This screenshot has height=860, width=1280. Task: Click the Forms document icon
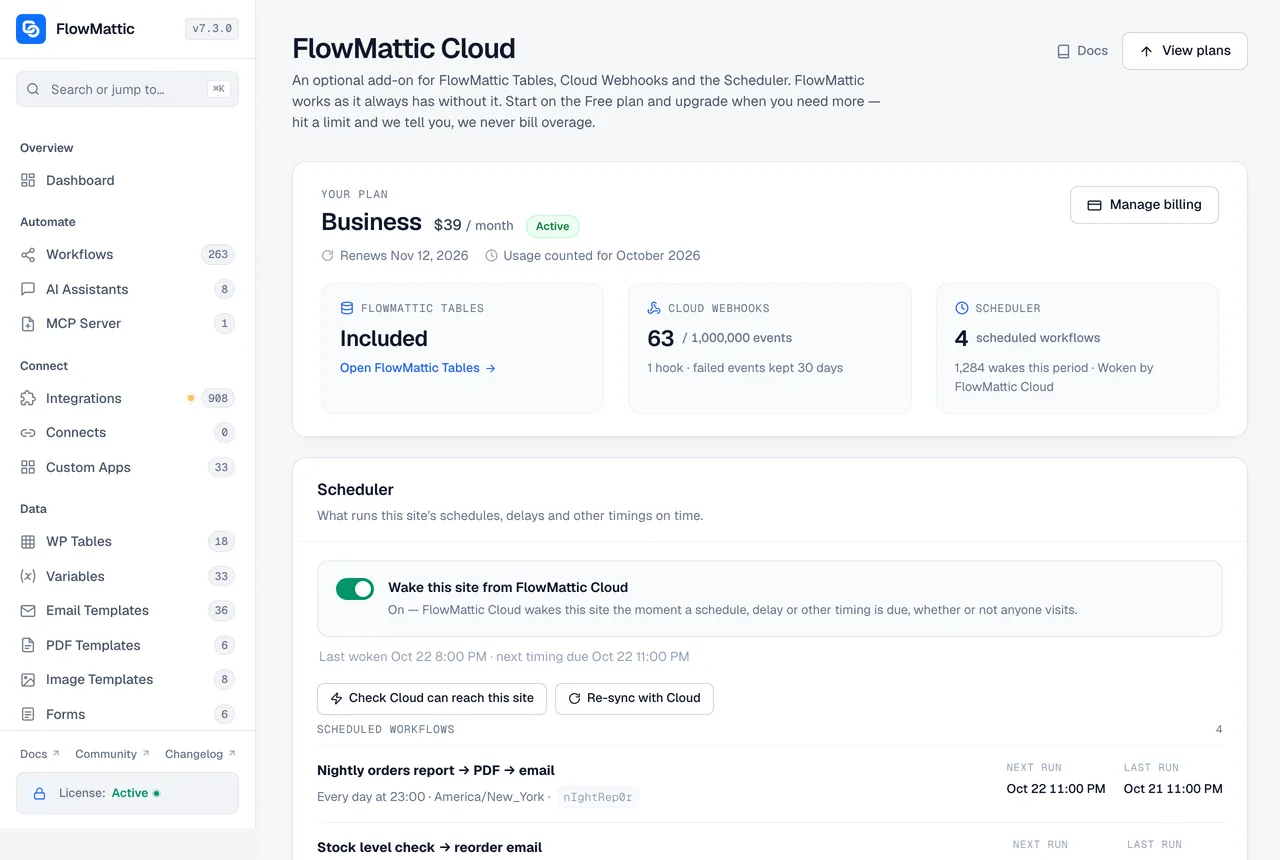point(28,714)
